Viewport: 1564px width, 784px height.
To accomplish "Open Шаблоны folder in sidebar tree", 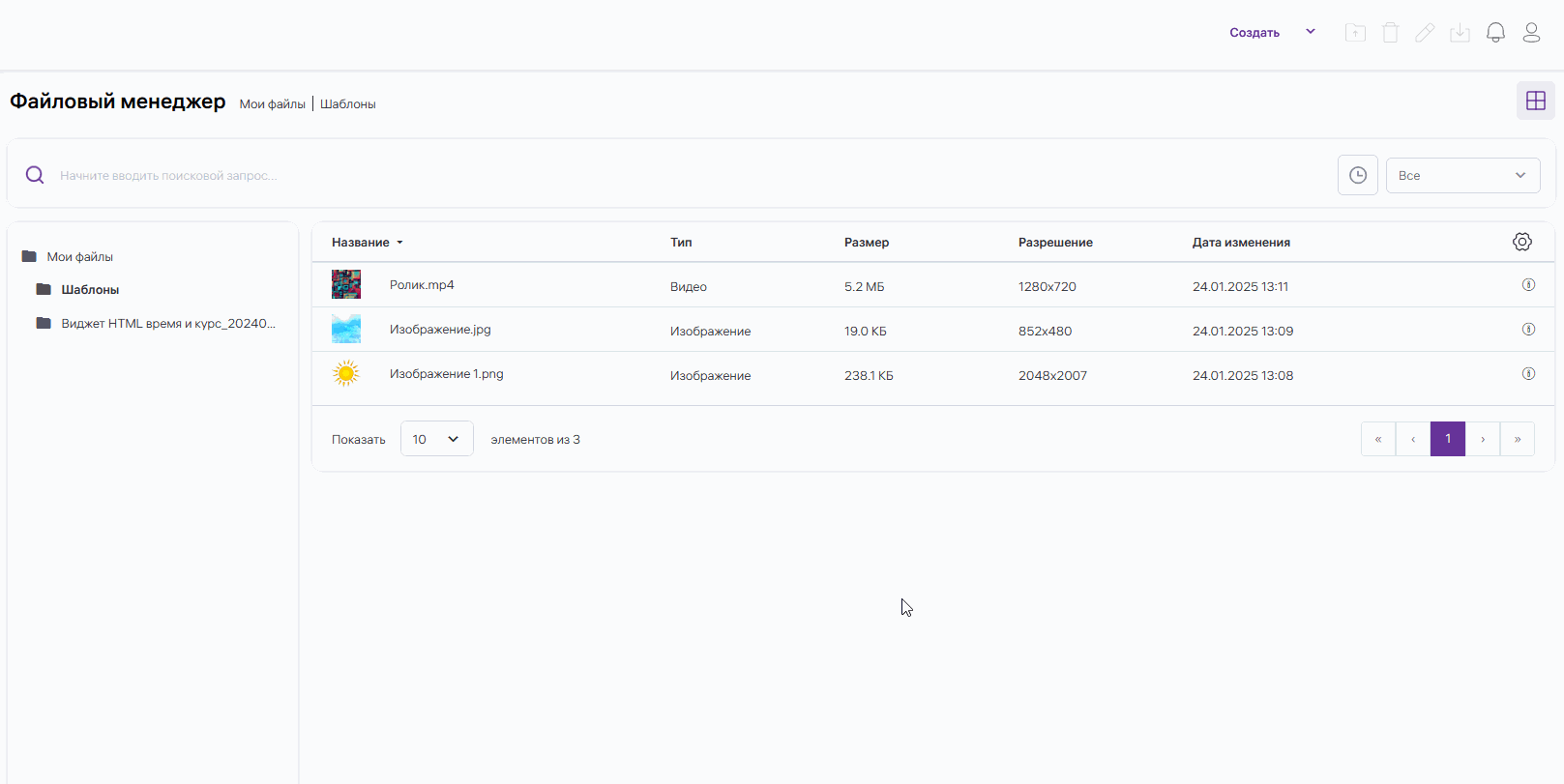I will (90, 290).
